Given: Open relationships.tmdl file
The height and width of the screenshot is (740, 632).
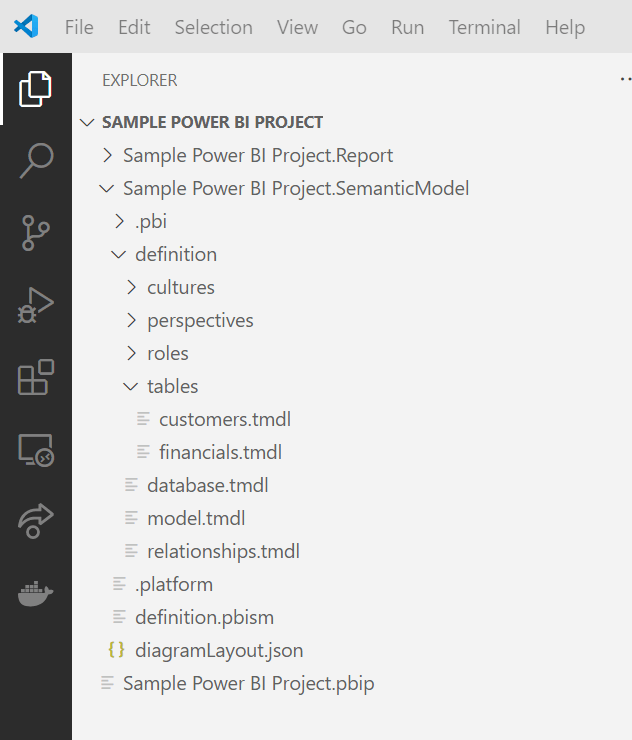Looking at the screenshot, I should tap(223, 551).
